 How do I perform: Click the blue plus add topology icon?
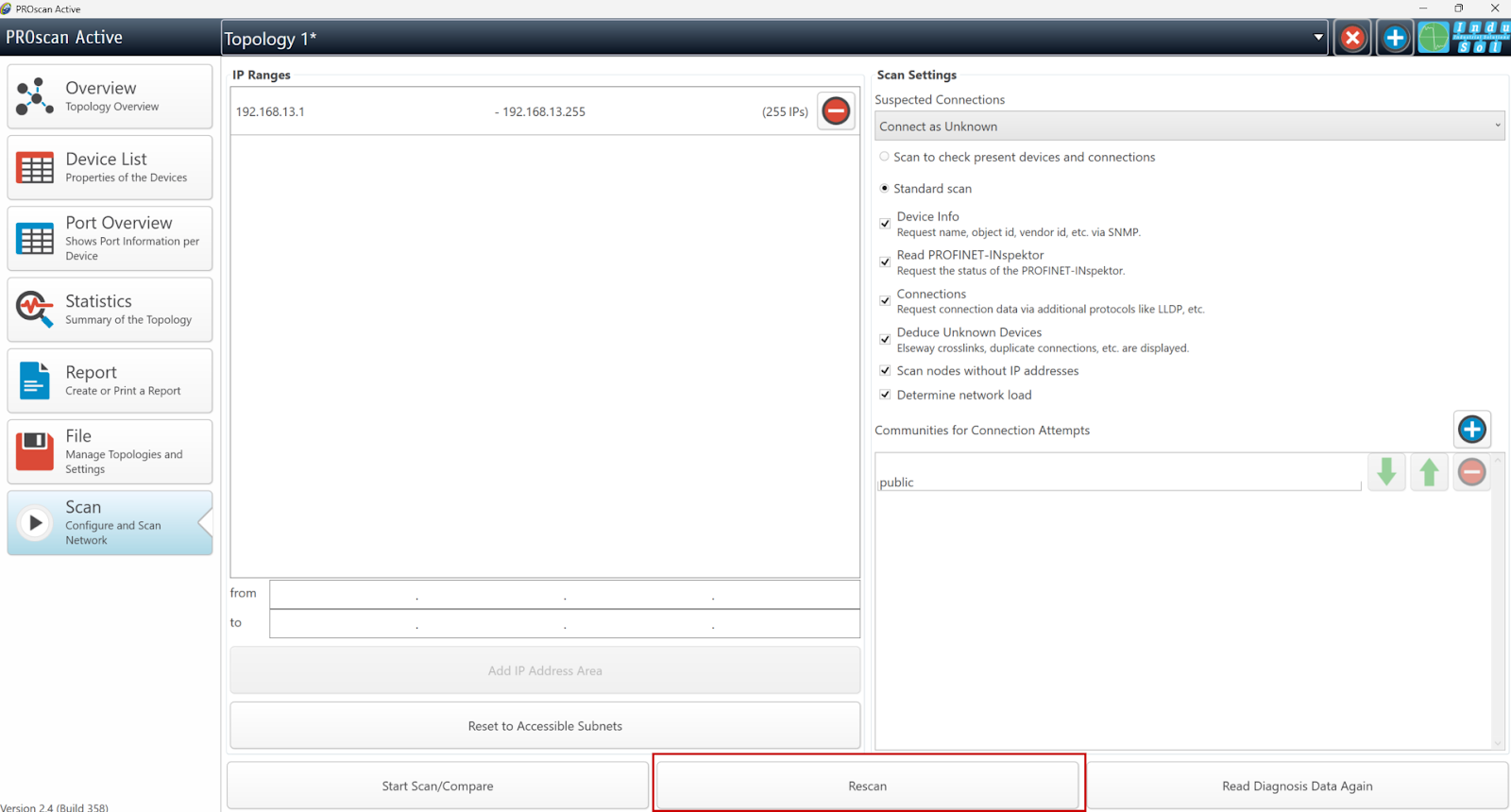(x=1395, y=38)
